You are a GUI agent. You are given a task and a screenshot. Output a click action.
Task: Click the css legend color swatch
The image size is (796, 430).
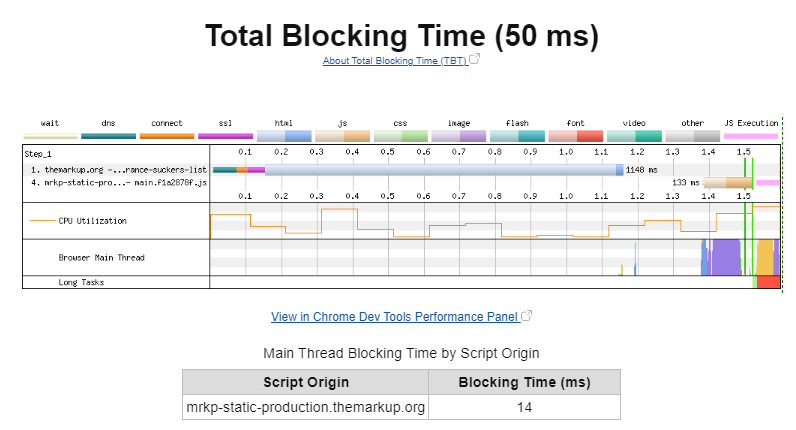tap(400, 135)
